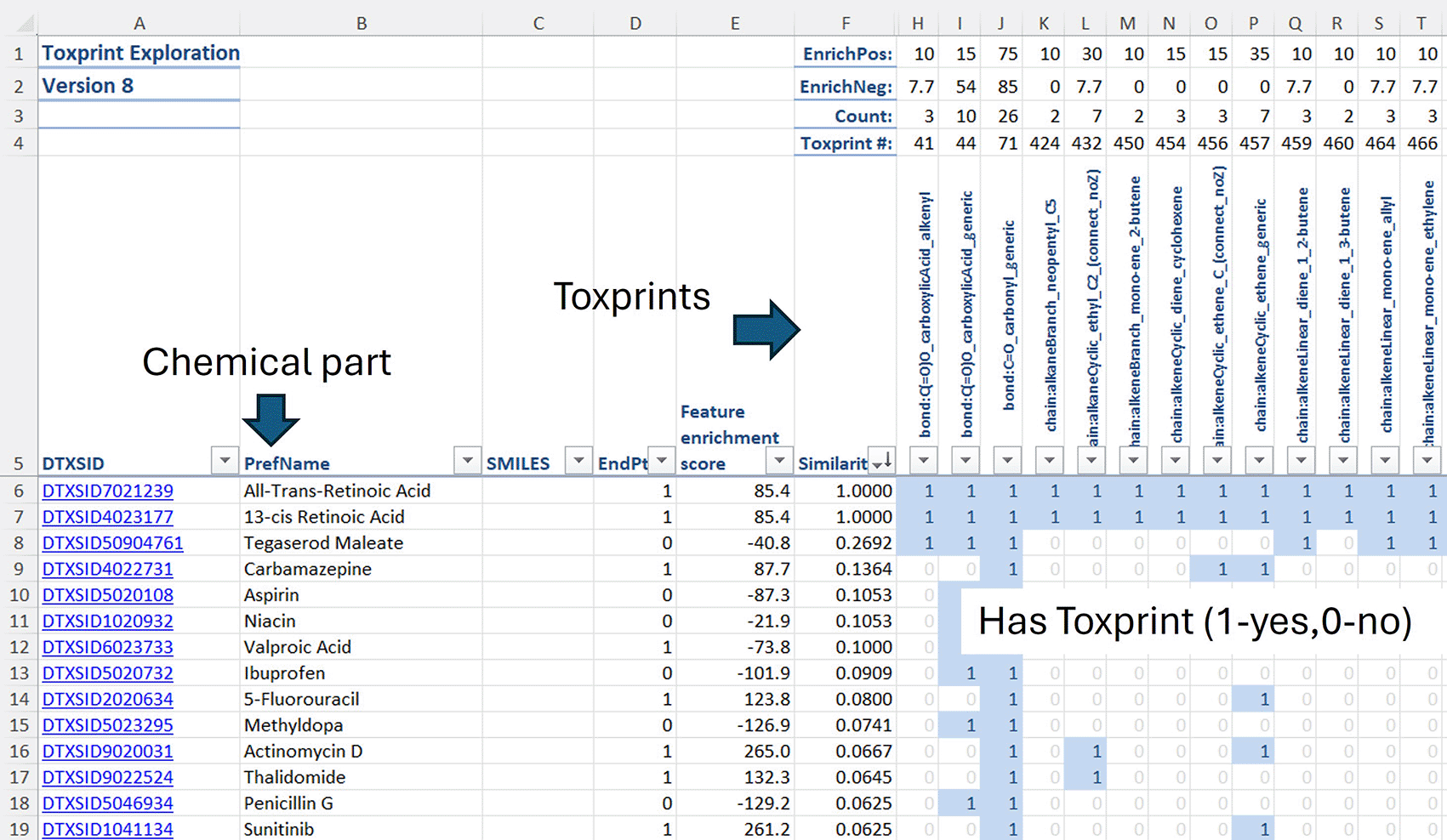Select the 'Actinomycin D' cell
Viewport: 1447px width, 840px height.
point(362,752)
